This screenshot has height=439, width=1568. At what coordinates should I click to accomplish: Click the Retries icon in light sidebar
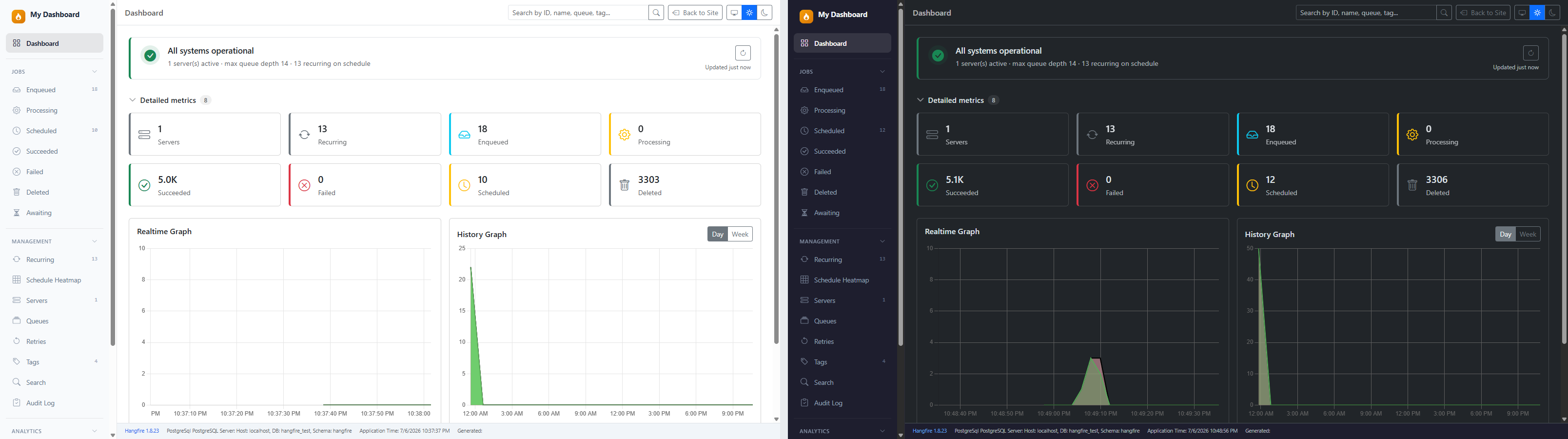tap(17, 341)
